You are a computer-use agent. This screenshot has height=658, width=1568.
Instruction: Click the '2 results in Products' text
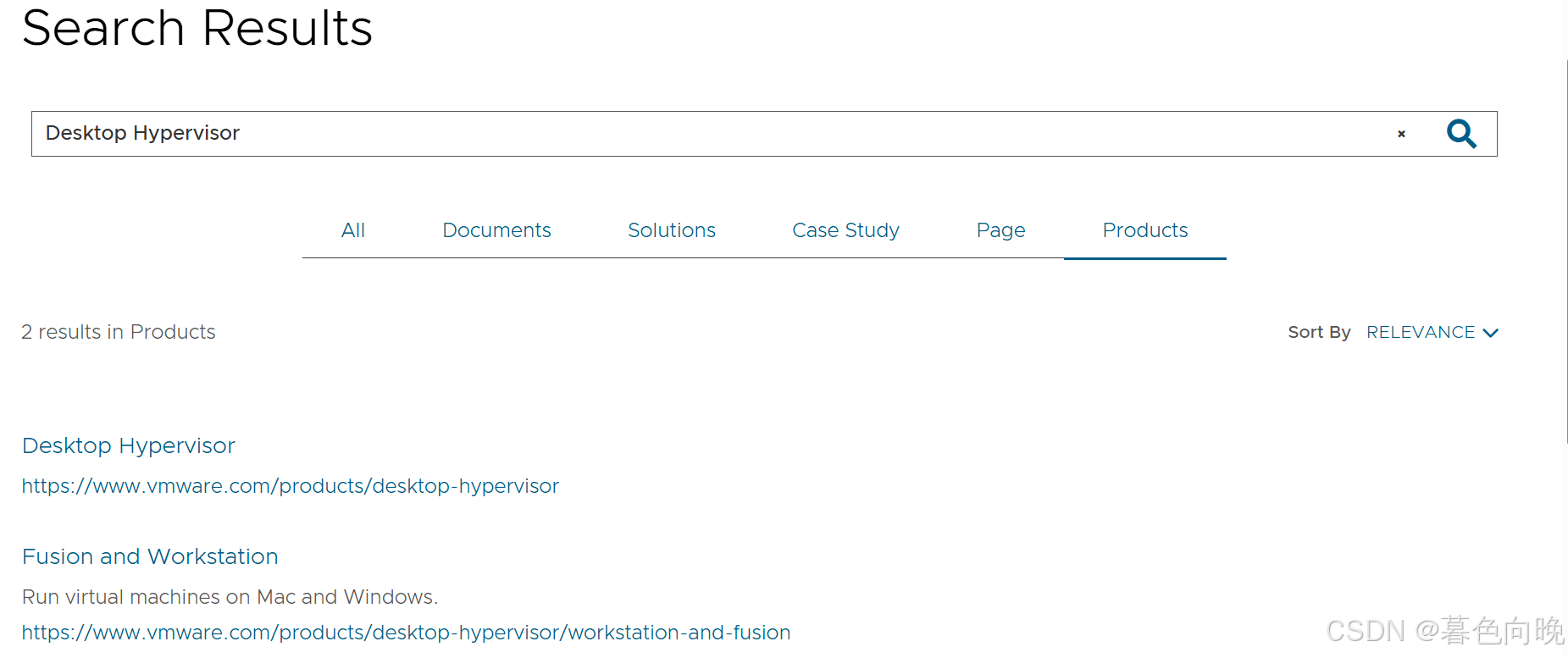click(x=119, y=332)
